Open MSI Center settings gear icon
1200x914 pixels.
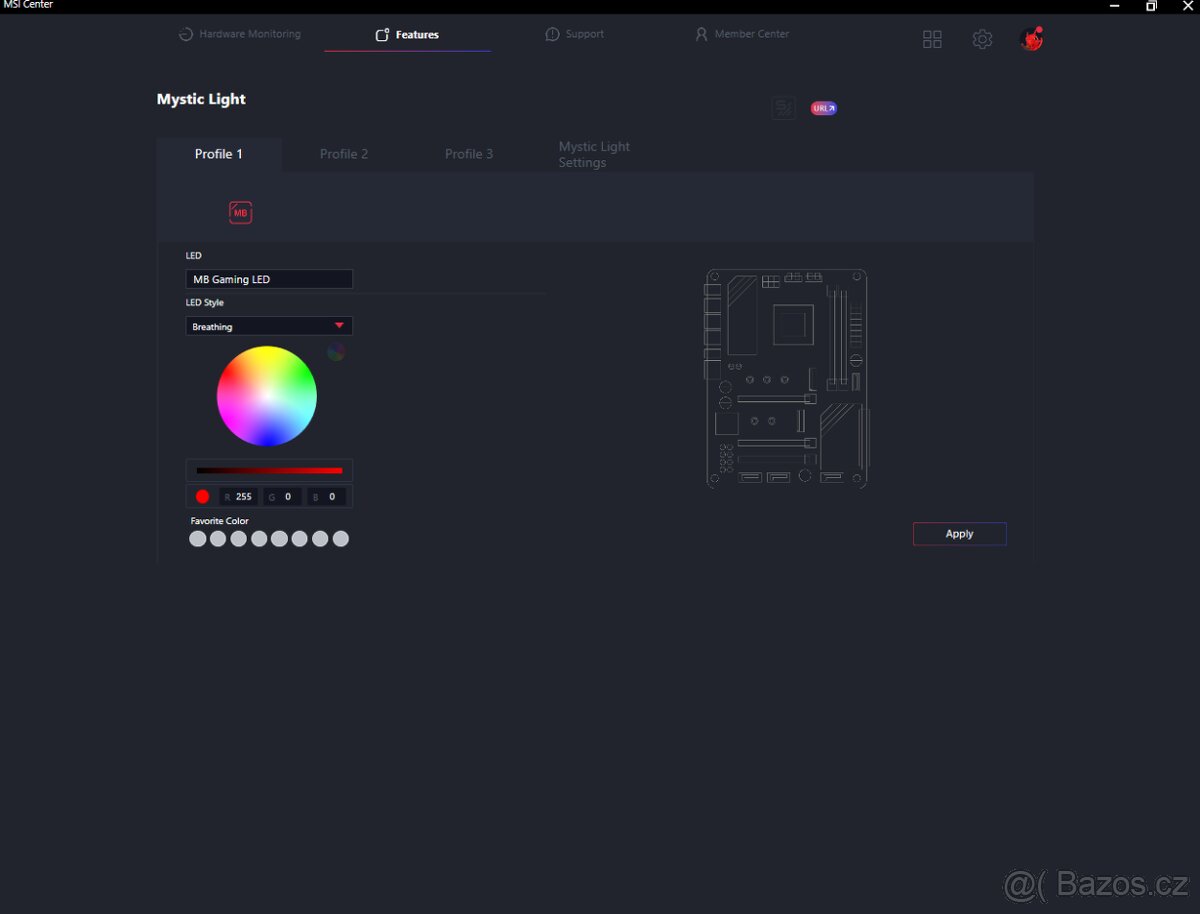click(982, 39)
